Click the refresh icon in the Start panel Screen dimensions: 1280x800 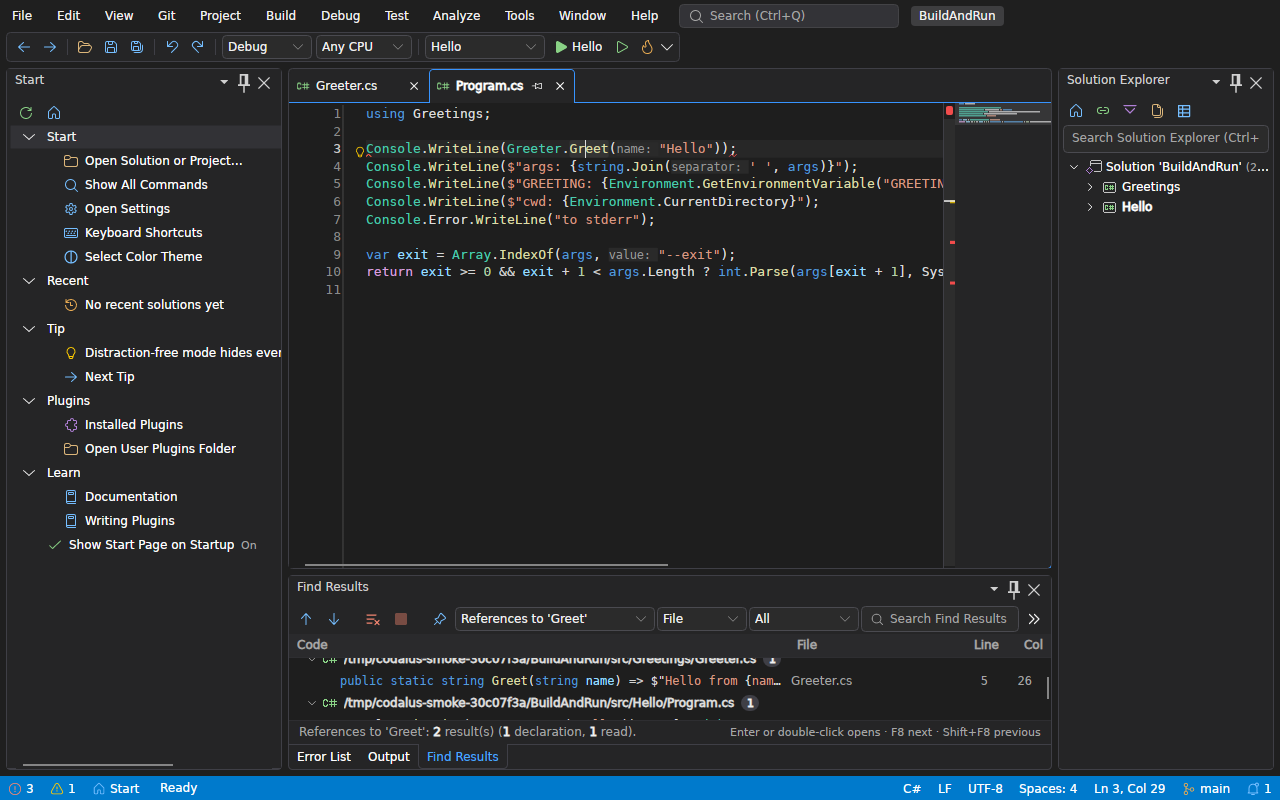pyautogui.click(x=26, y=113)
